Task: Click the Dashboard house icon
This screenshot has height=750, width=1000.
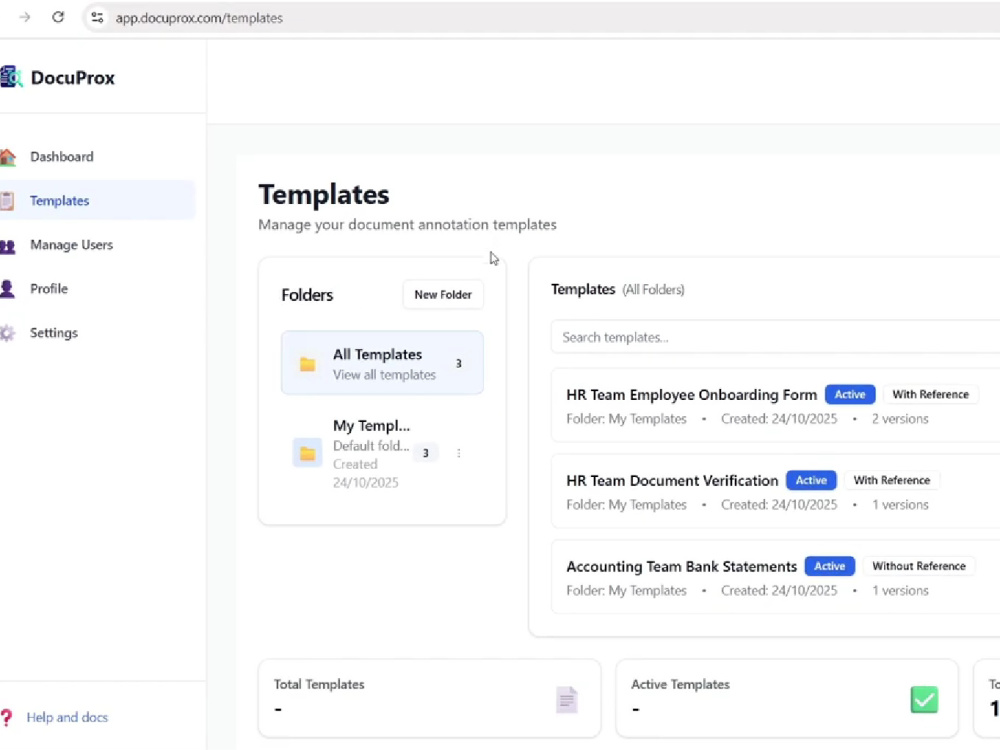Action: point(8,157)
